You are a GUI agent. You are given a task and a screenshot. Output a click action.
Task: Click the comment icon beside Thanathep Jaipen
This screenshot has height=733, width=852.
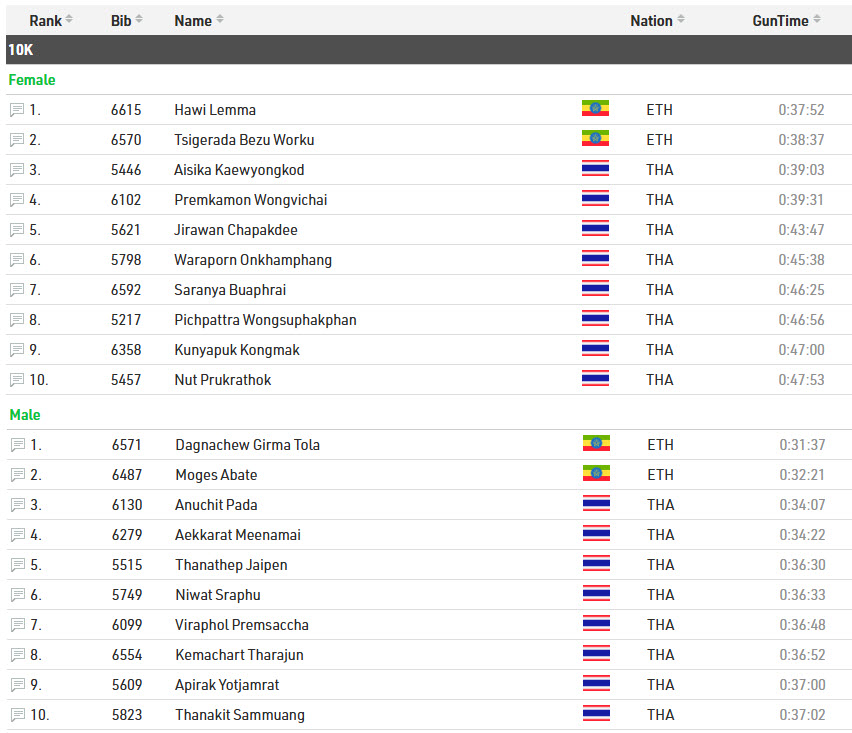(x=18, y=565)
